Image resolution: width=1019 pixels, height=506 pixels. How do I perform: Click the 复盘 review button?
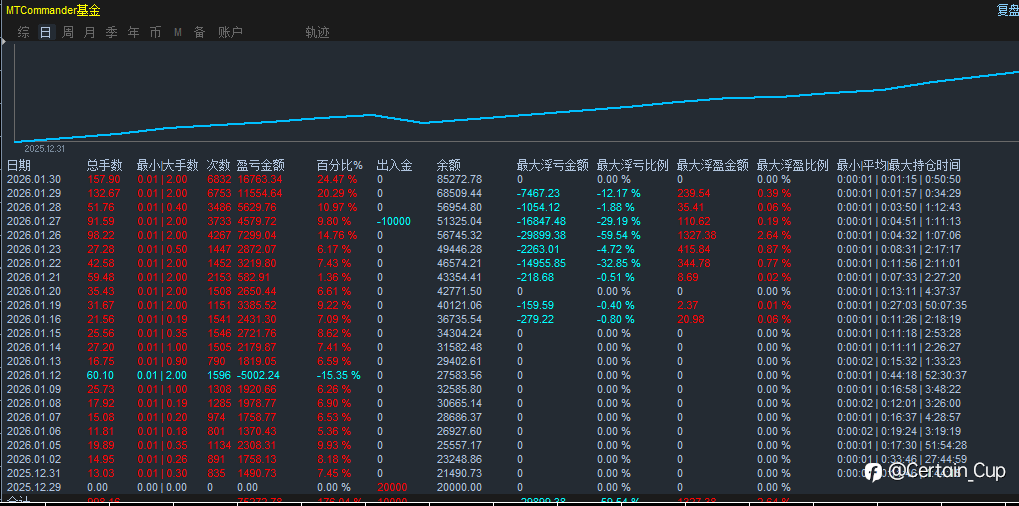(x=1008, y=10)
